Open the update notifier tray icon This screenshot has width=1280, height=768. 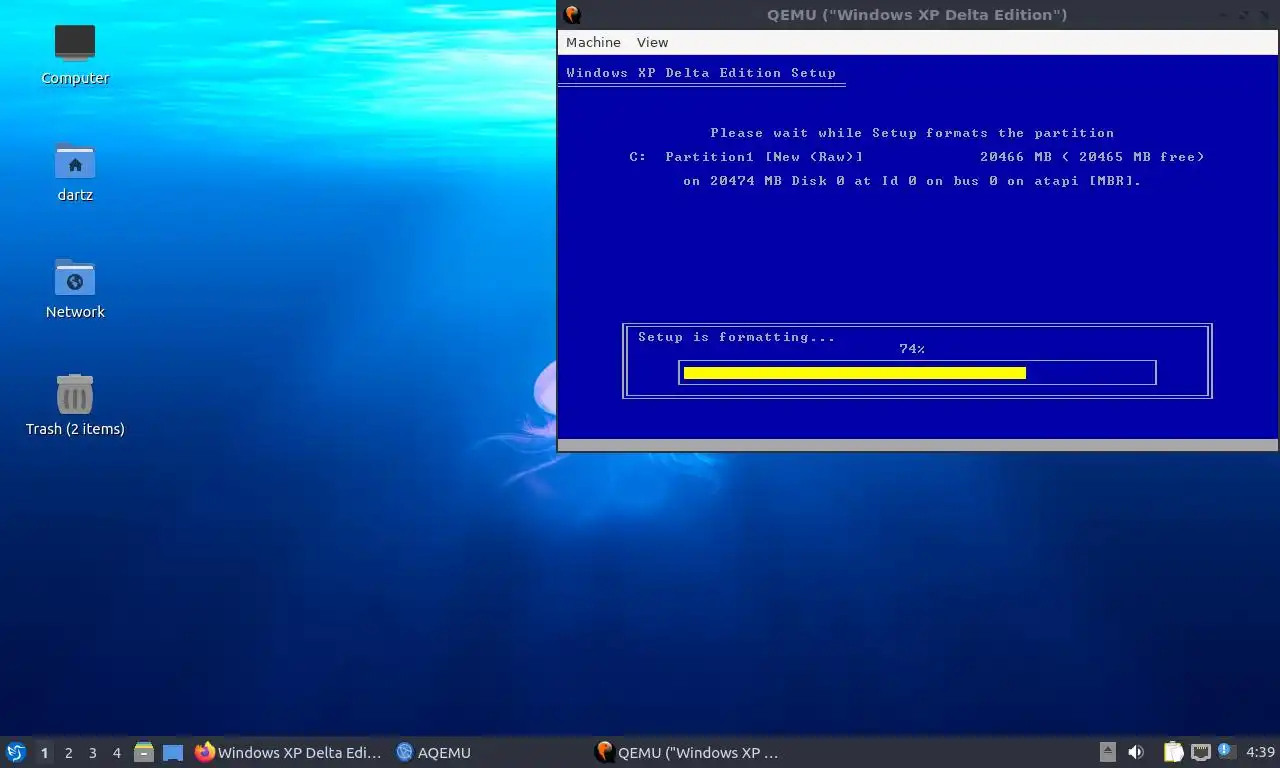[x=1226, y=750]
